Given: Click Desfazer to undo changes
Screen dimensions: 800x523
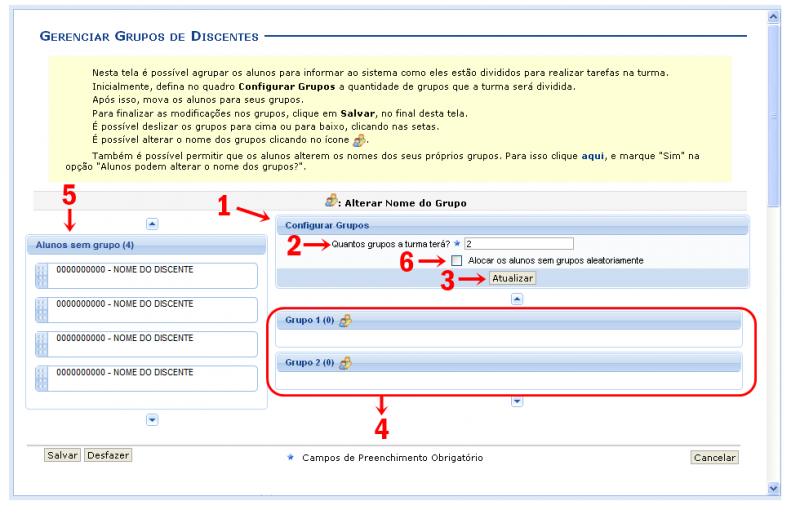Looking at the screenshot, I should click(108, 455).
